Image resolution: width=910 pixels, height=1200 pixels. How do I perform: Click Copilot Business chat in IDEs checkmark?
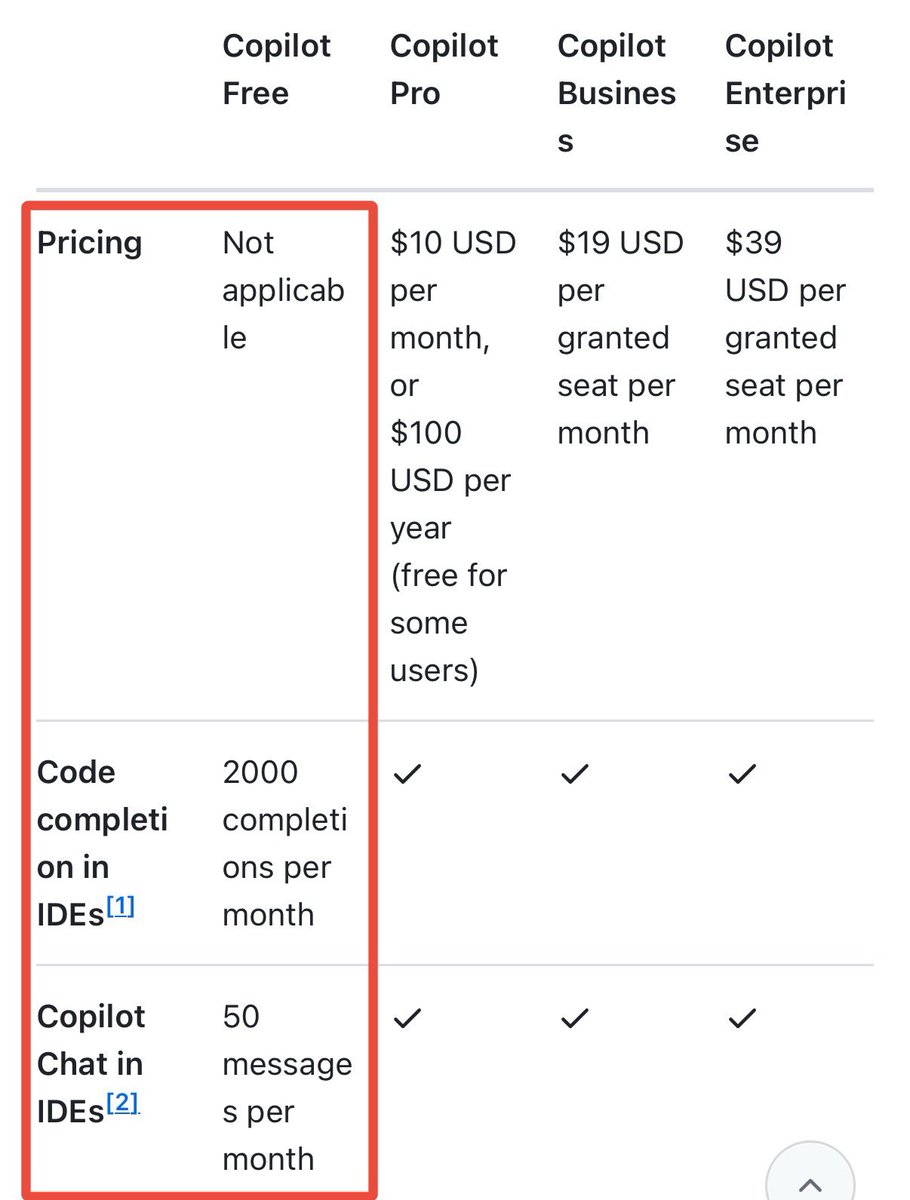click(x=574, y=1018)
